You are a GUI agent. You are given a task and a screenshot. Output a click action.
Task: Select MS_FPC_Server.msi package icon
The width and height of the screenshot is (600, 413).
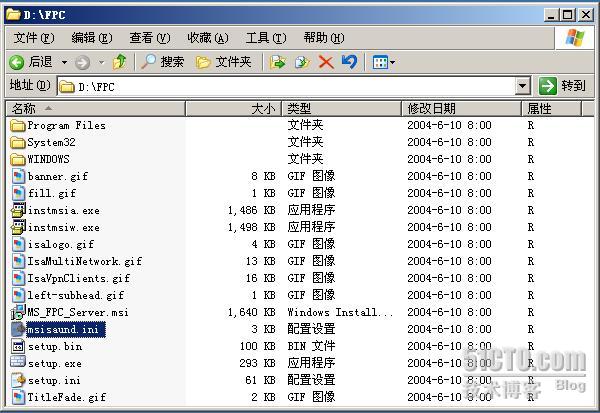[x=18, y=312]
